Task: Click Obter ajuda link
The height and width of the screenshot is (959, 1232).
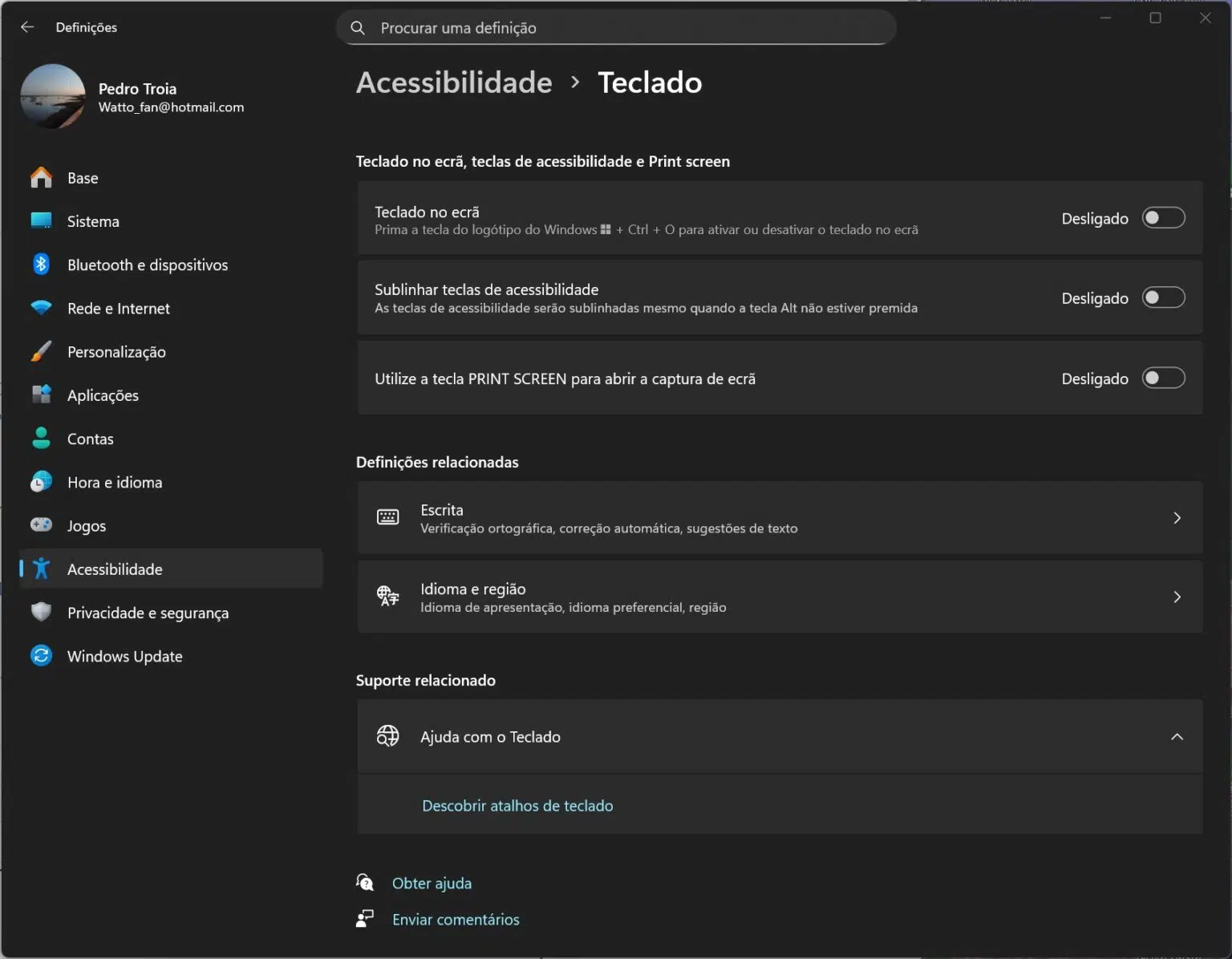Action: [432, 883]
